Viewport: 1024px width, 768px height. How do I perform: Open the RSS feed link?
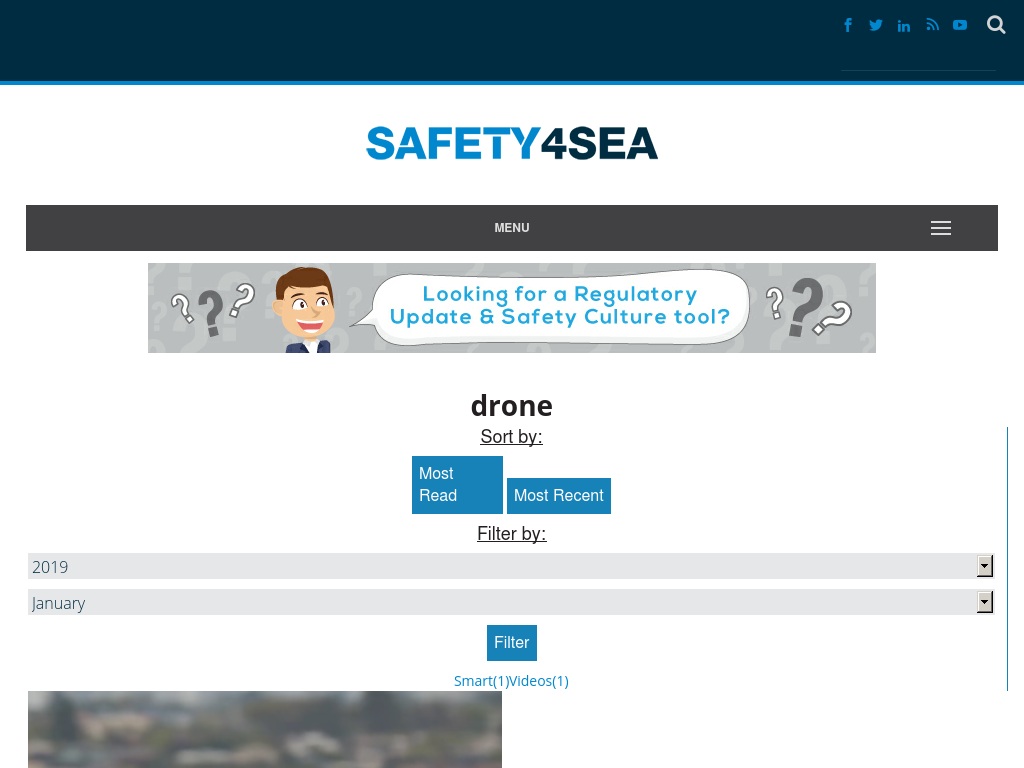pyautogui.click(x=933, y=25)
